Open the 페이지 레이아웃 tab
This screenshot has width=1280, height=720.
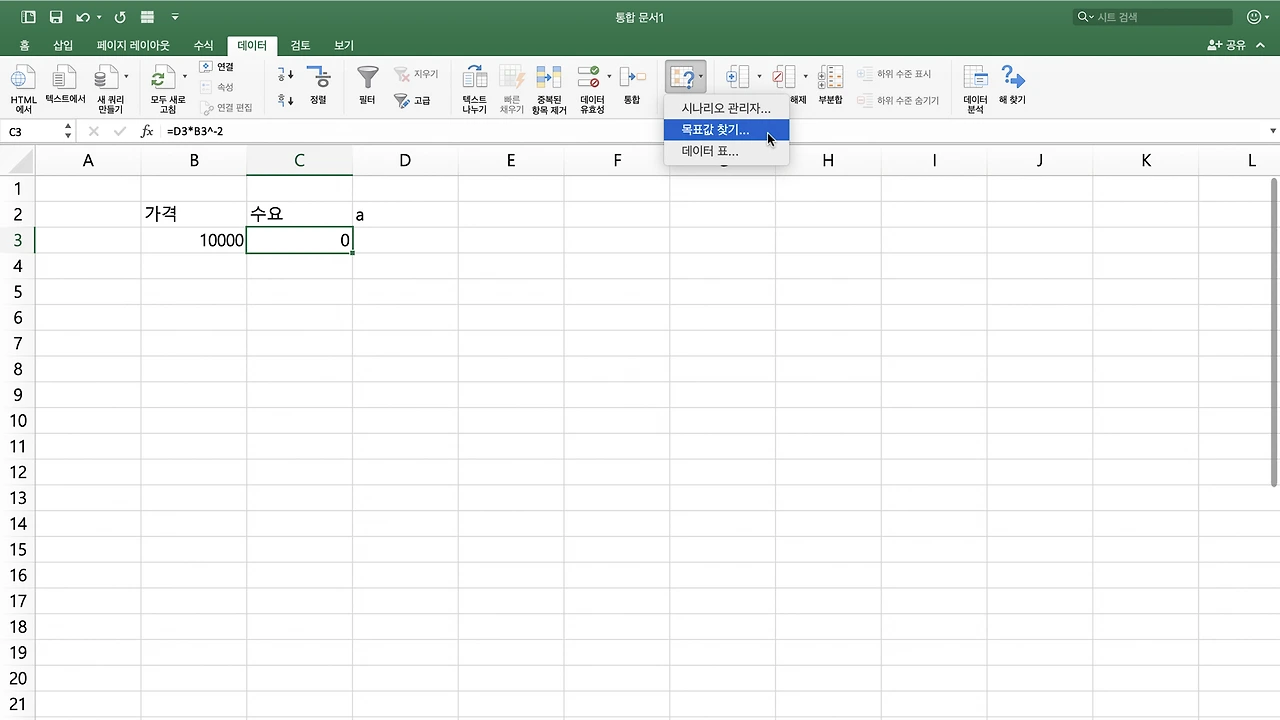coord(133,45)
